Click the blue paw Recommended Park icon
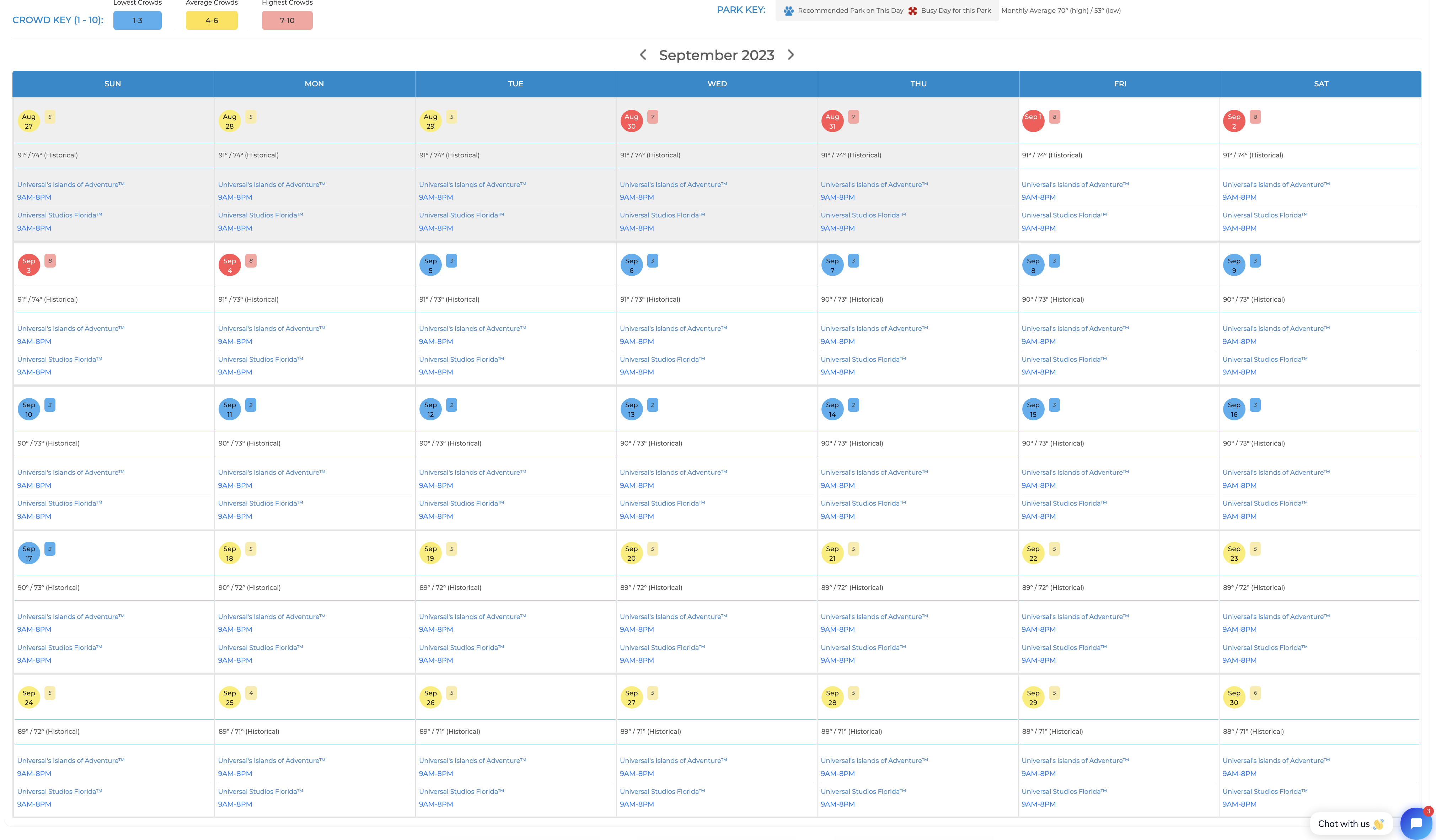Image resolution: width=1436 pixels, height=840 pixels. pos(789,11)
